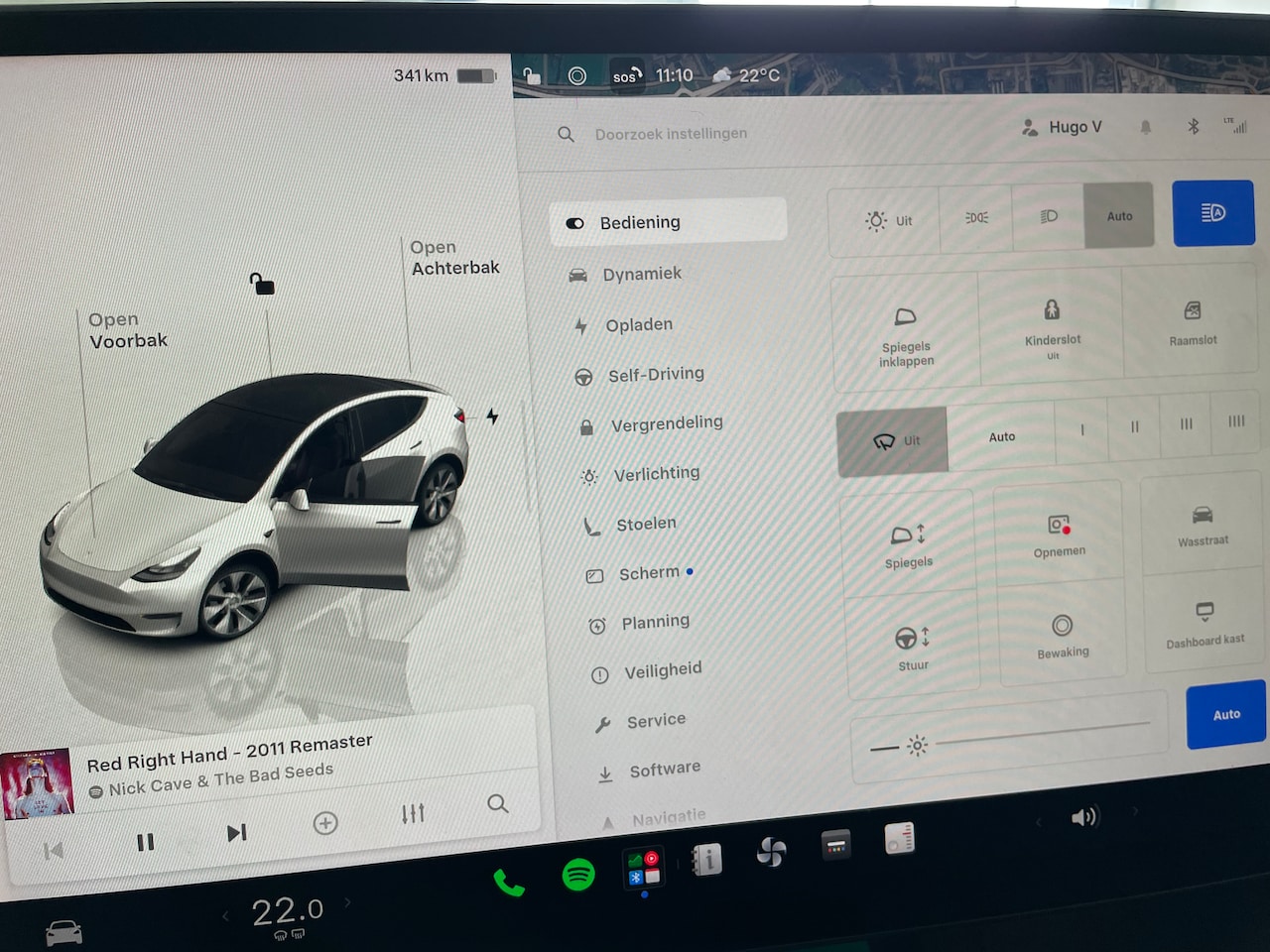
Task: Turn headlights off with Uit option
Action: (886, 220)
